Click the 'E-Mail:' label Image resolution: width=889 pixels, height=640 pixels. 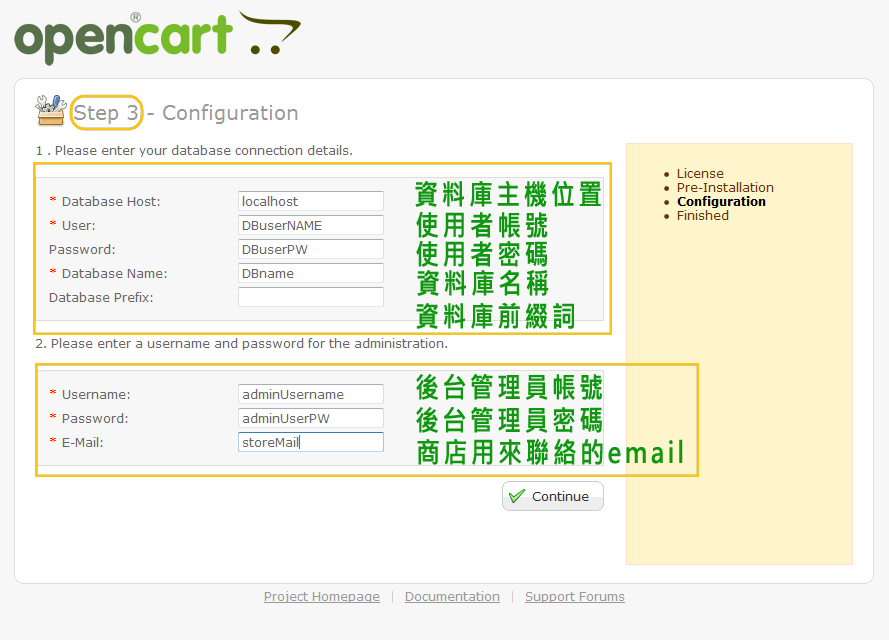tap(83, 442)
